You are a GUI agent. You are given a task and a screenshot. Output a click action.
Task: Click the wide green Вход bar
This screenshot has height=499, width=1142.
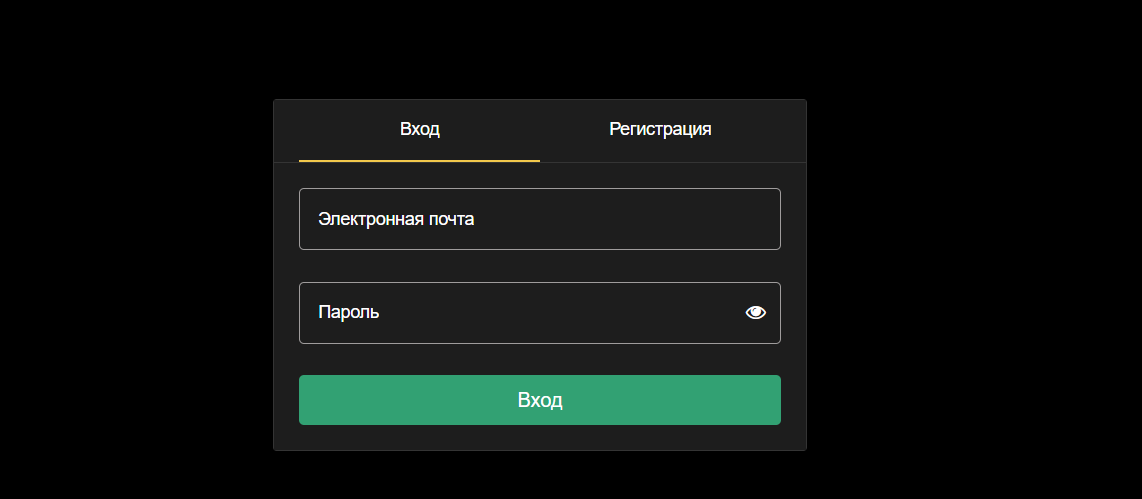tap(540, 400)
